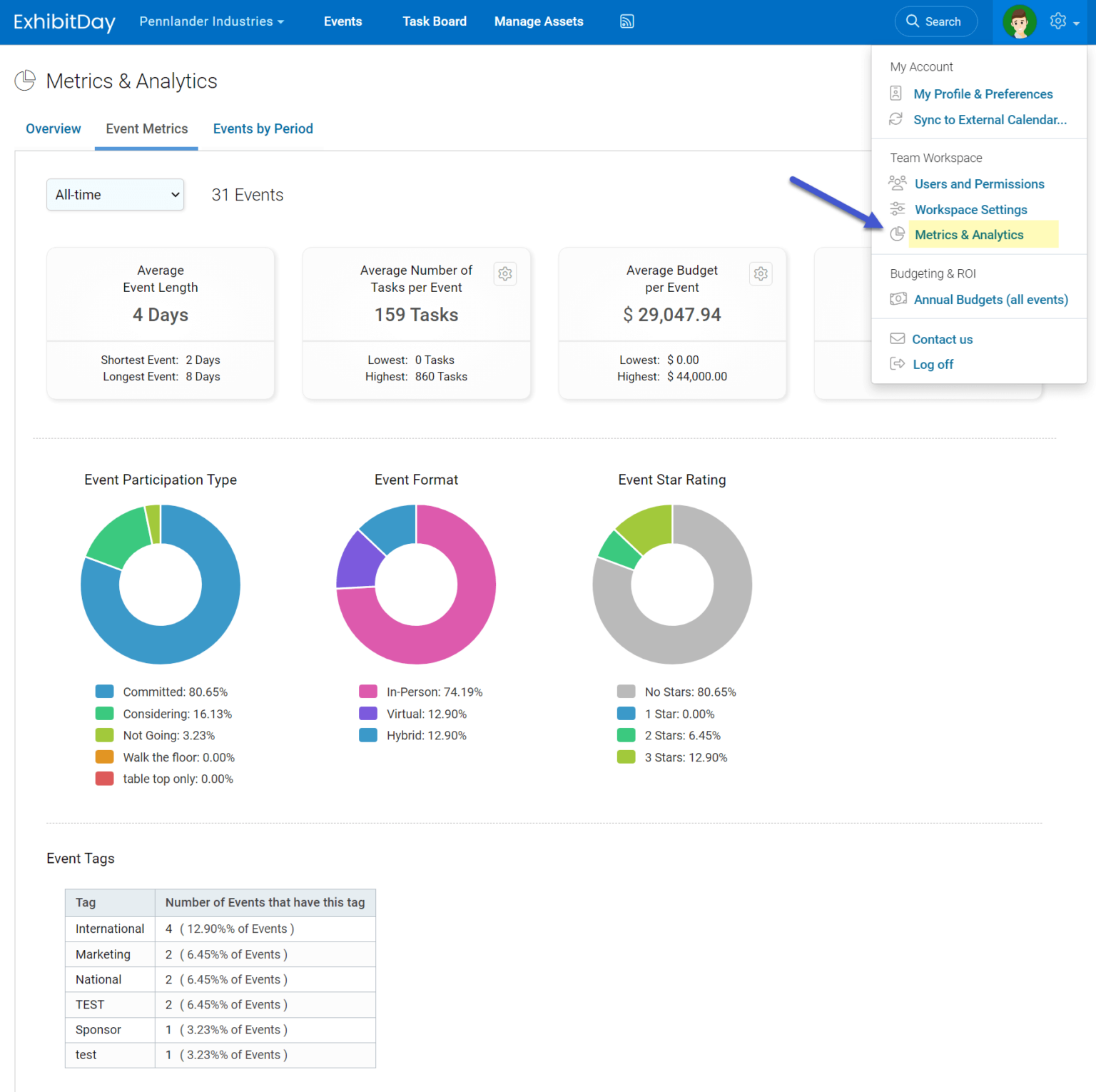Image resolution: width=1096 pixels, height=1092 pixels.
Task: Open the All-time time range dropdown
Action: tap(115, 194)
